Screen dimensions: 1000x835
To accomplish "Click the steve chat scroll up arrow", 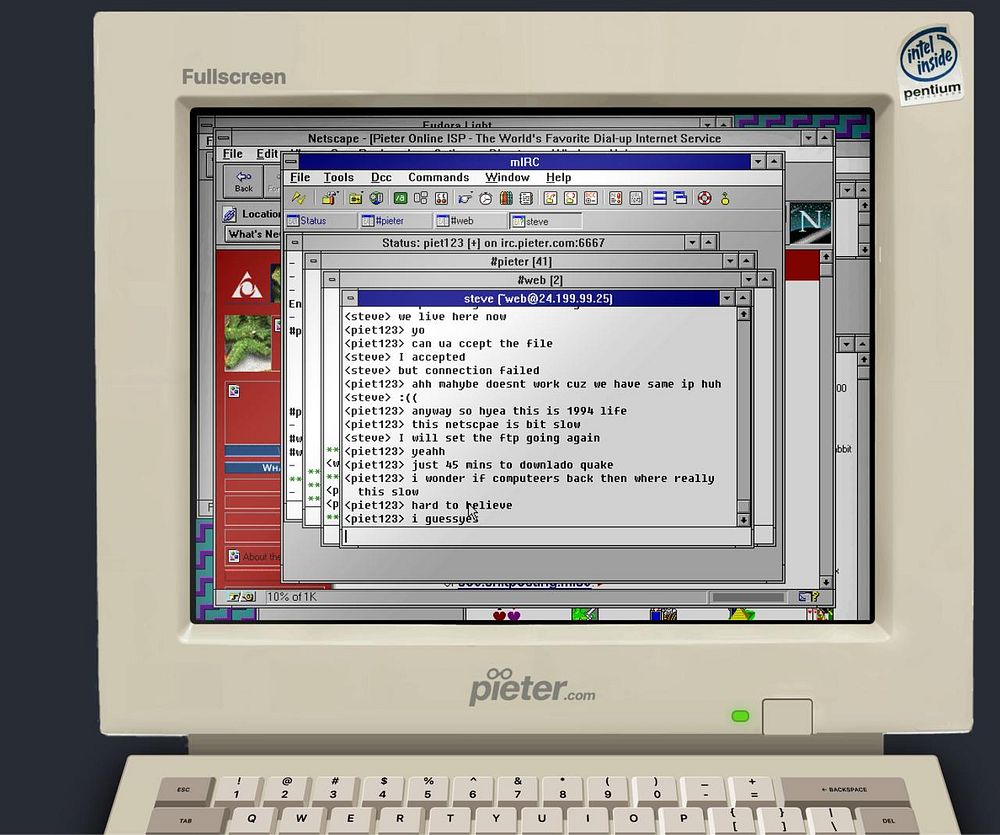I will pos(744,314).
